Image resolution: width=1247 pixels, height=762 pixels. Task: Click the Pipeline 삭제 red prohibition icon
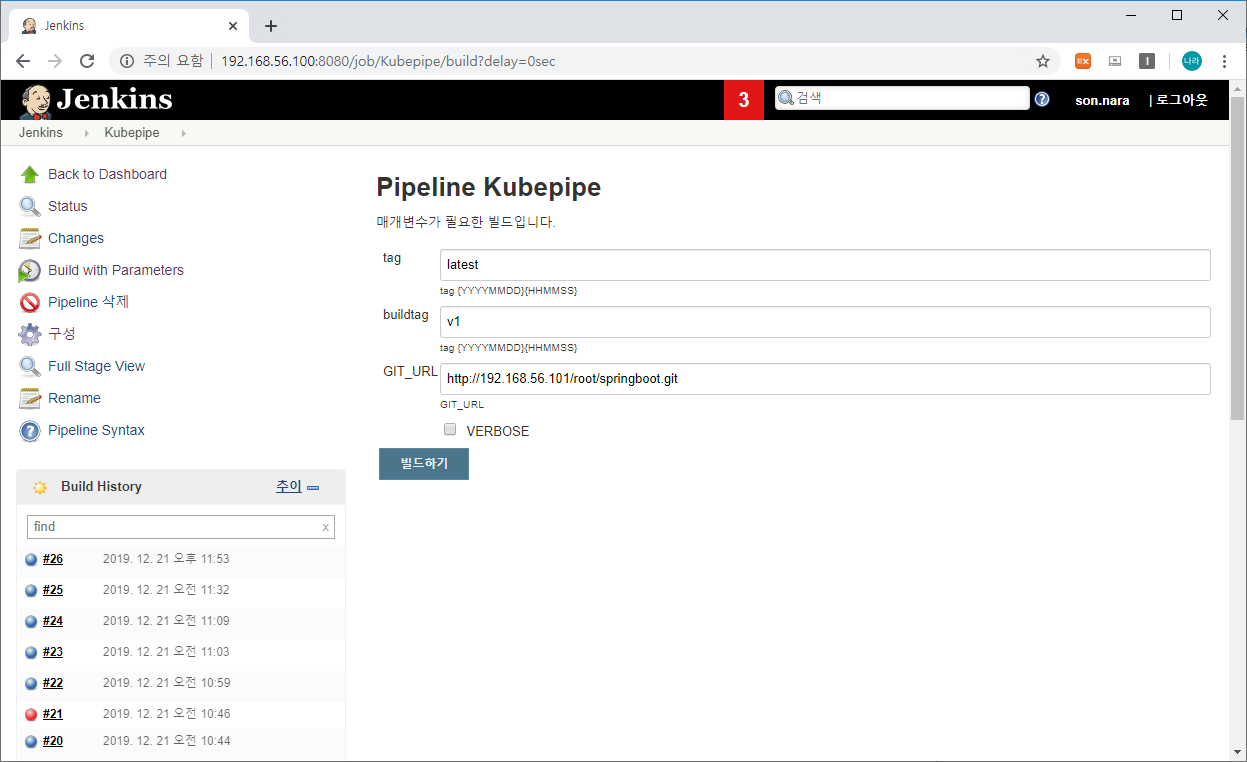[x=30, y=302]
